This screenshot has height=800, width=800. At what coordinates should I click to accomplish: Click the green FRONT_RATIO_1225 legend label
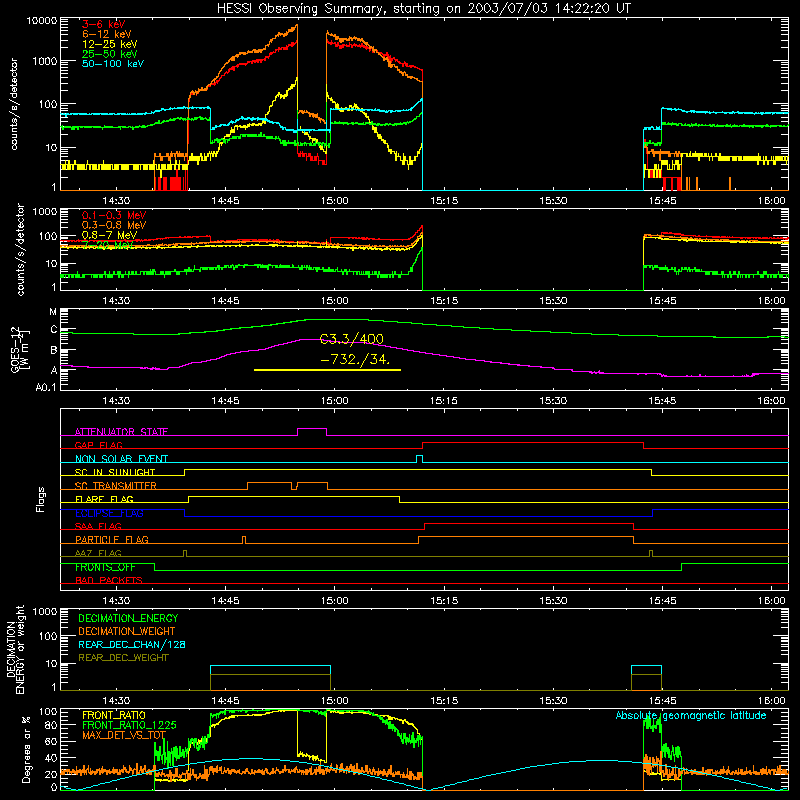pyautogui.click(x=129, y=725)
